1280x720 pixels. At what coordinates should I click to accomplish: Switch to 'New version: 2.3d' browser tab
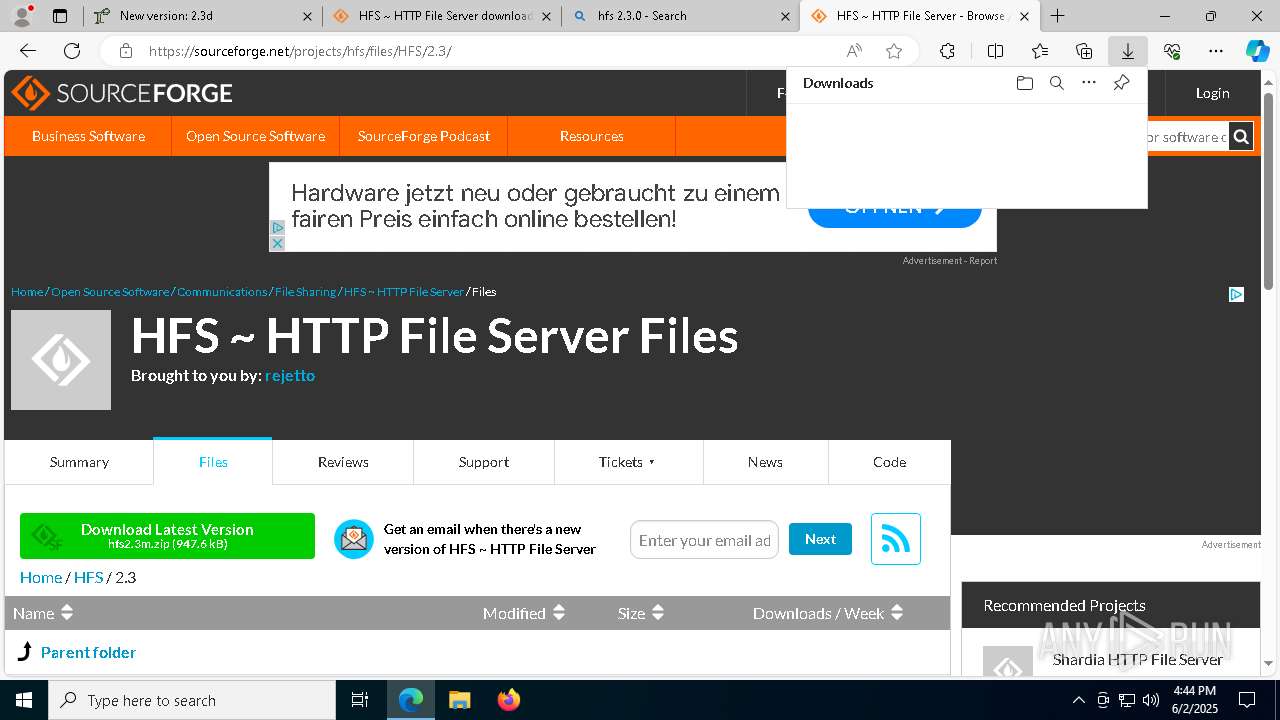(203, 16)
